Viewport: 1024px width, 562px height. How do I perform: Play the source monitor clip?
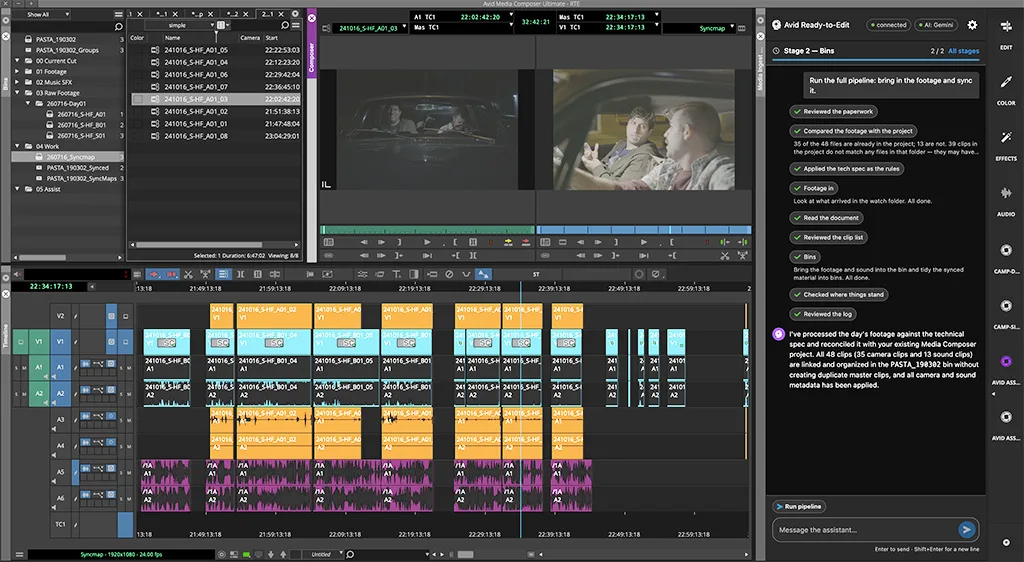point(427,242)
